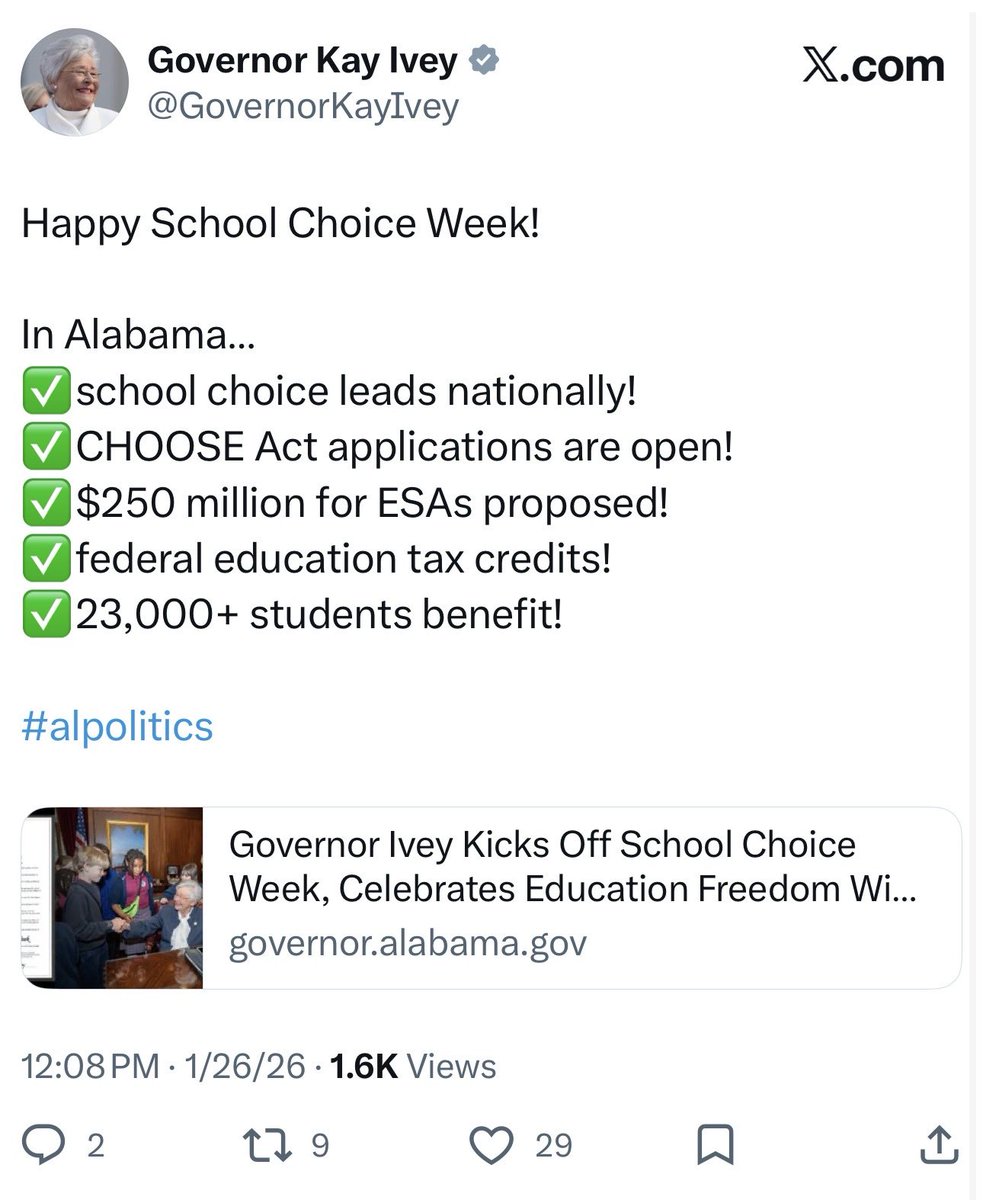Click green checkmark beside CHOOSE Act applications
This screenshot has height=1200, width=983.
click(46, 447)
